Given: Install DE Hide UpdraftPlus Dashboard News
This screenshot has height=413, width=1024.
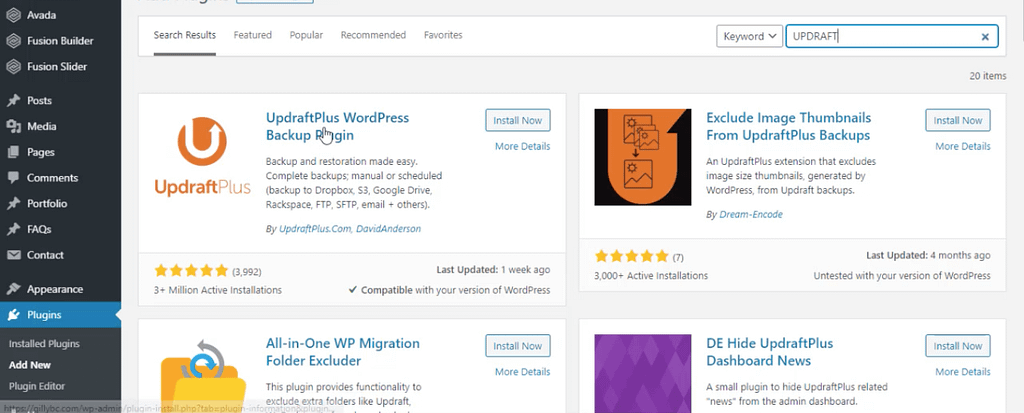Looking at the screenshot, I should click(x=958, y=346).
